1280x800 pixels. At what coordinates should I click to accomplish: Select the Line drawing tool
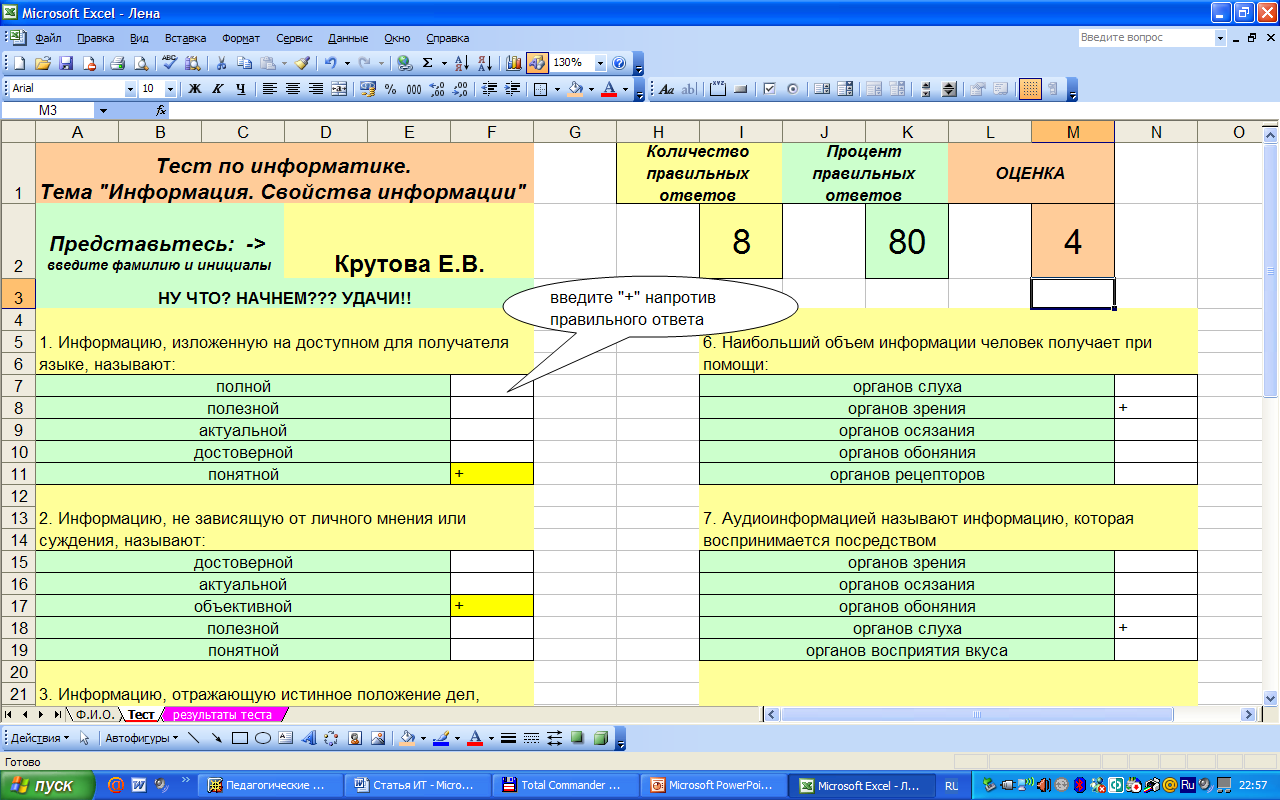click(x=192, y=738)
